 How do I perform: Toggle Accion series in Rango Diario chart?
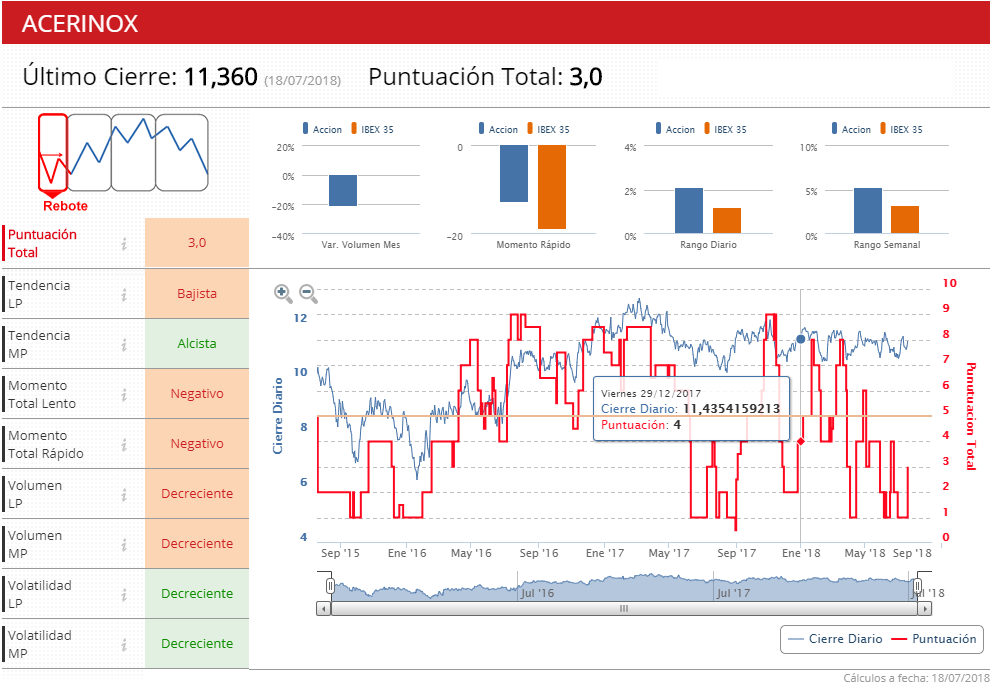click(x=676, y=129)
